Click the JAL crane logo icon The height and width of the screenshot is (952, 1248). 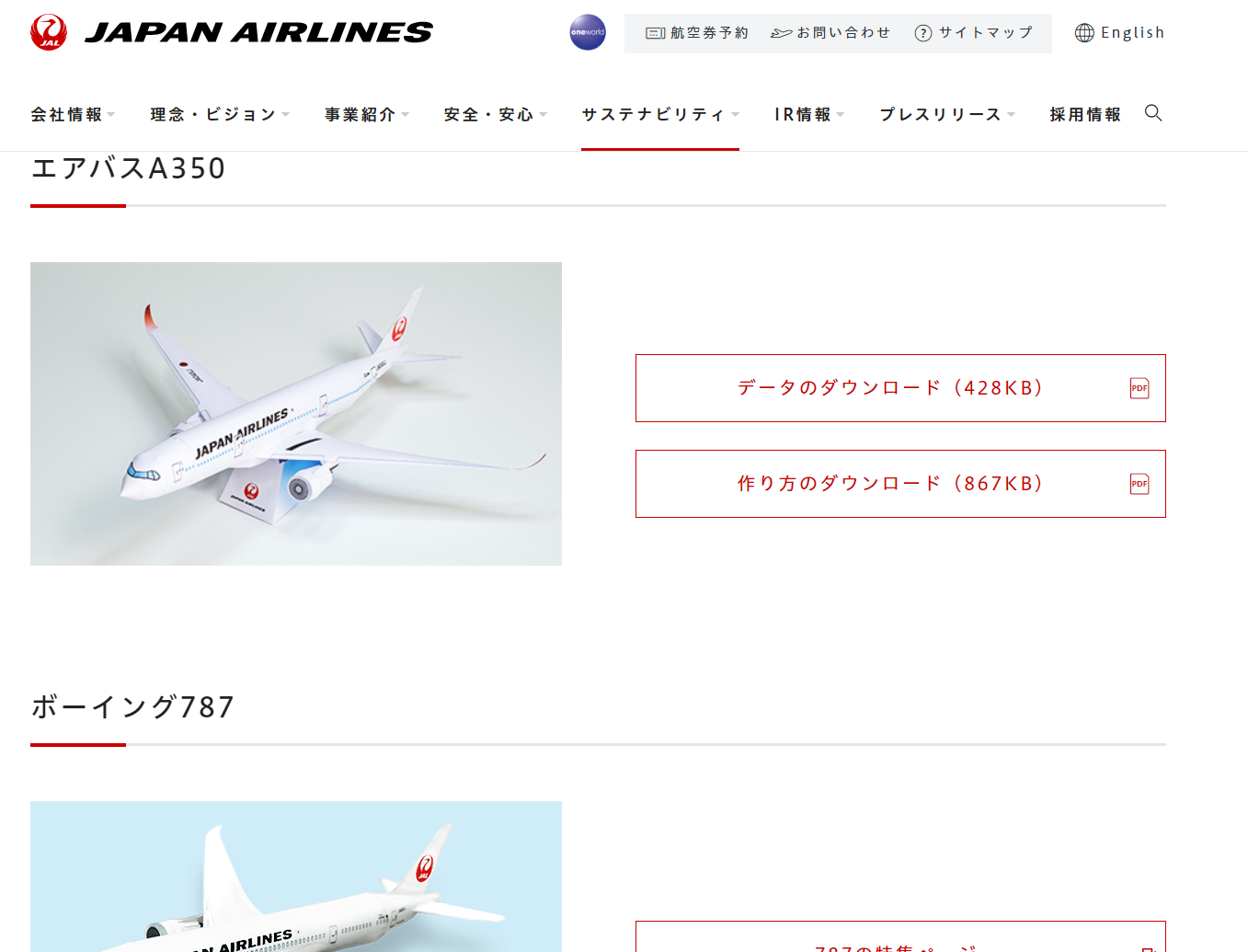(49, 32)
